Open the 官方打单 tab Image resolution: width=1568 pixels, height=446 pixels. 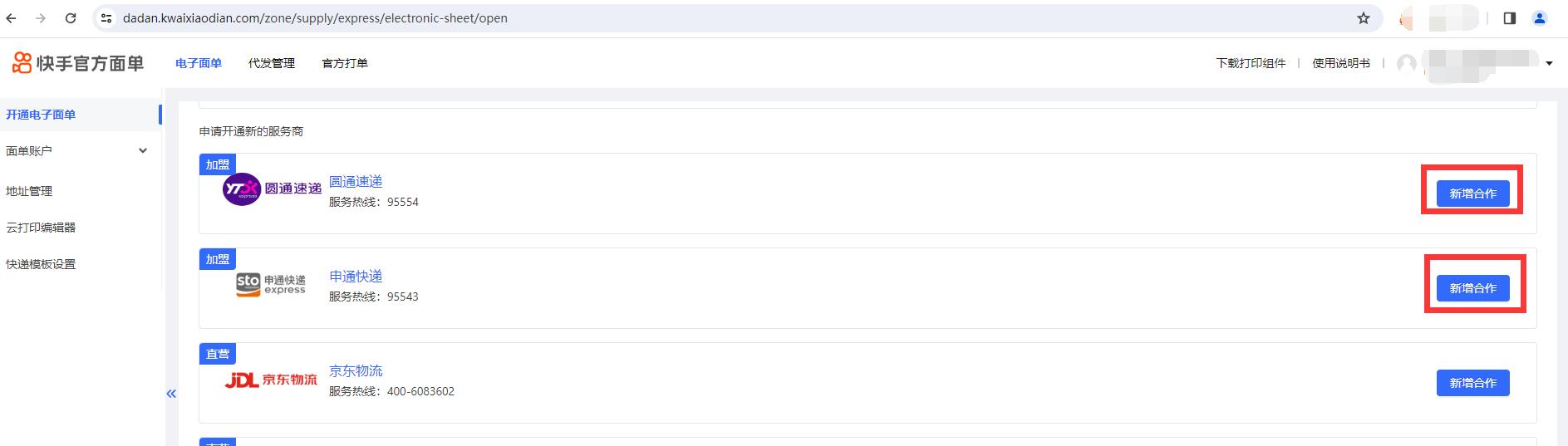345,63
